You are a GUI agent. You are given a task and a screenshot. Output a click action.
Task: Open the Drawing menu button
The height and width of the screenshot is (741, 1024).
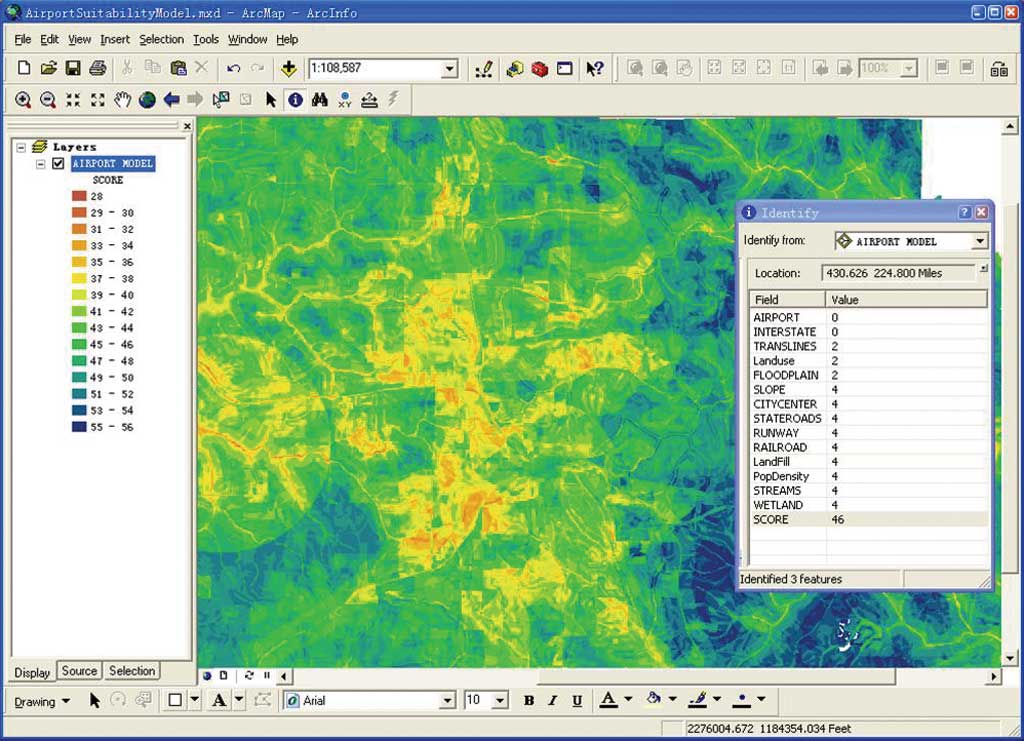[42, 701]
